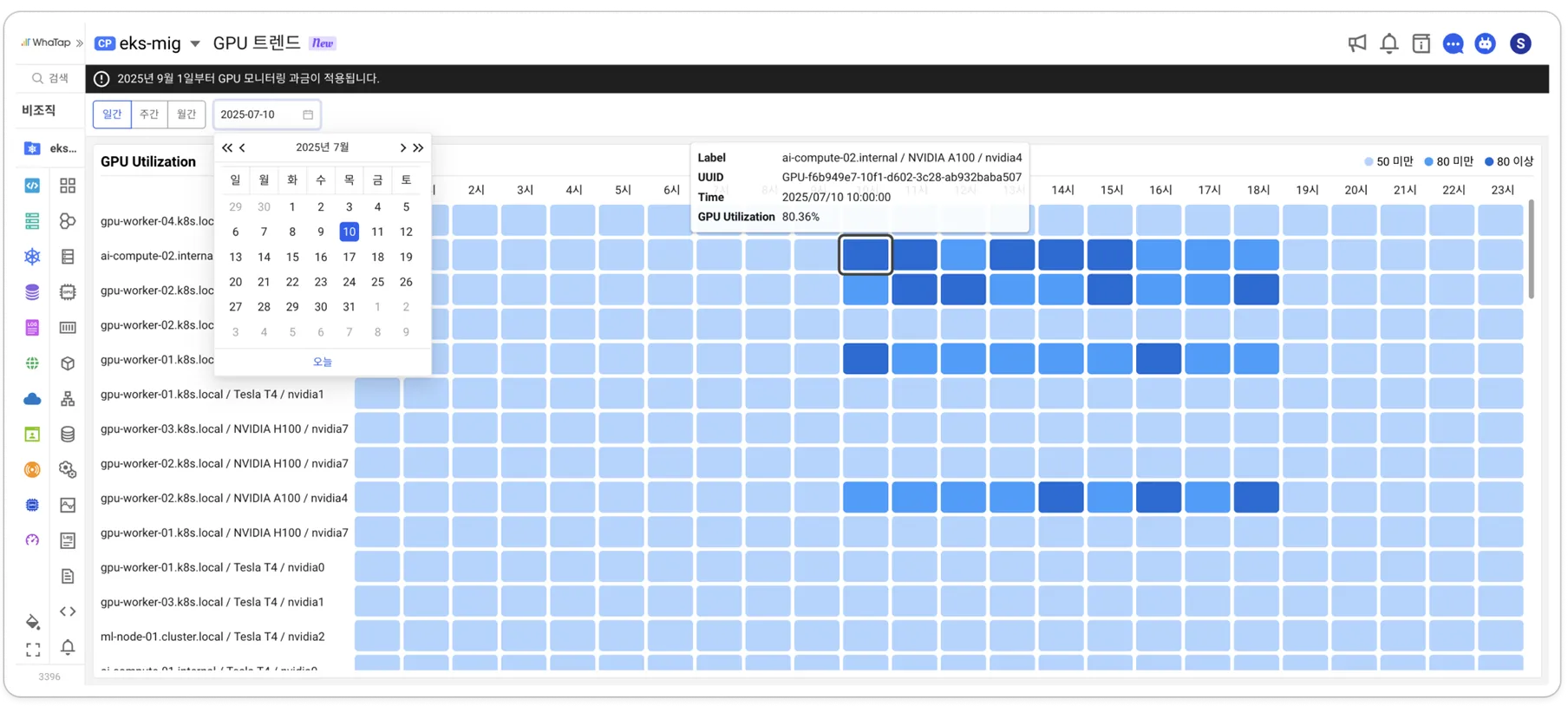The width and height of the screenshot is (1568, 706).
Task: Select the 주간 weekly tab
Action: click(x=149, y=114)
